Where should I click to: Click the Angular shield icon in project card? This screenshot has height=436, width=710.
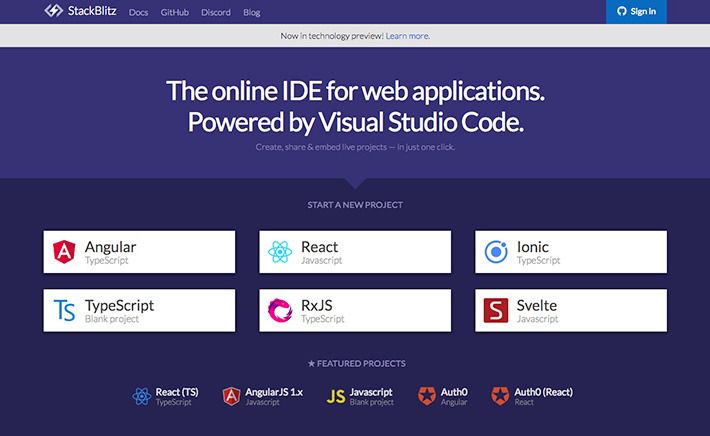64,252
